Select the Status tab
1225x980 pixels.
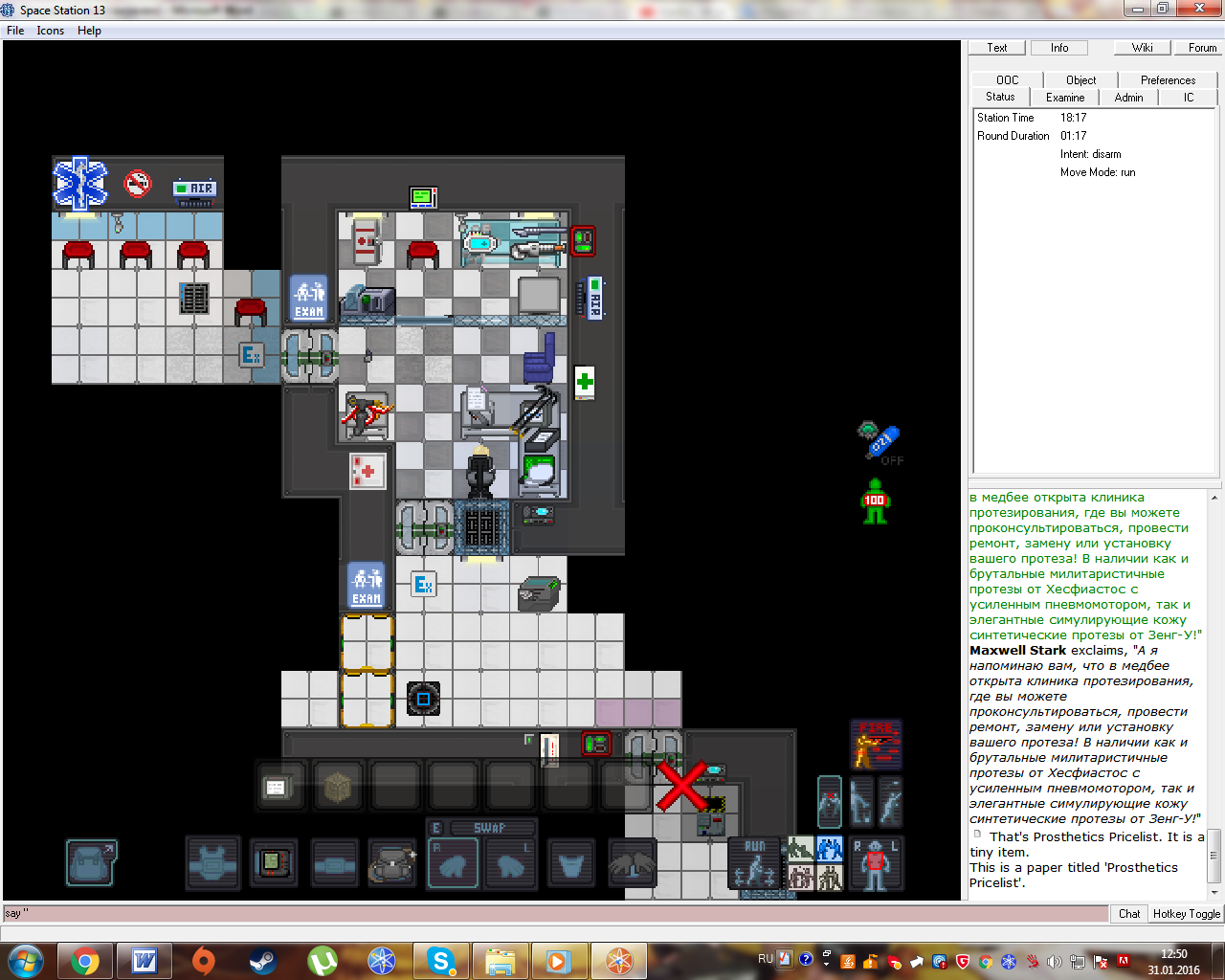(x=1000, y=97)
